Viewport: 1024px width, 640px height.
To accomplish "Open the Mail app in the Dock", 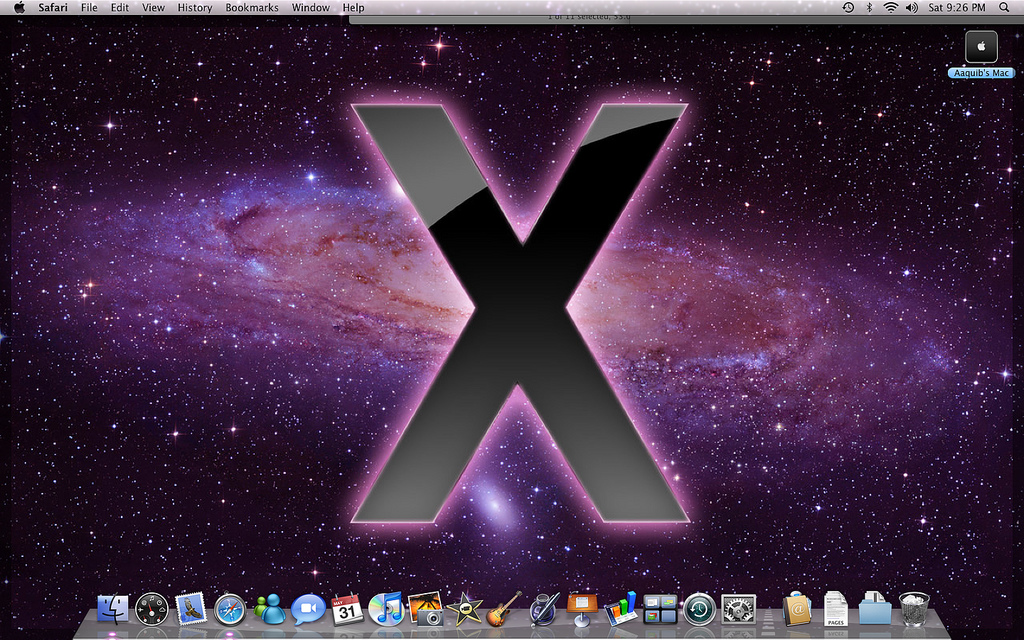I will pyautogui.click(x=191, y=609).
